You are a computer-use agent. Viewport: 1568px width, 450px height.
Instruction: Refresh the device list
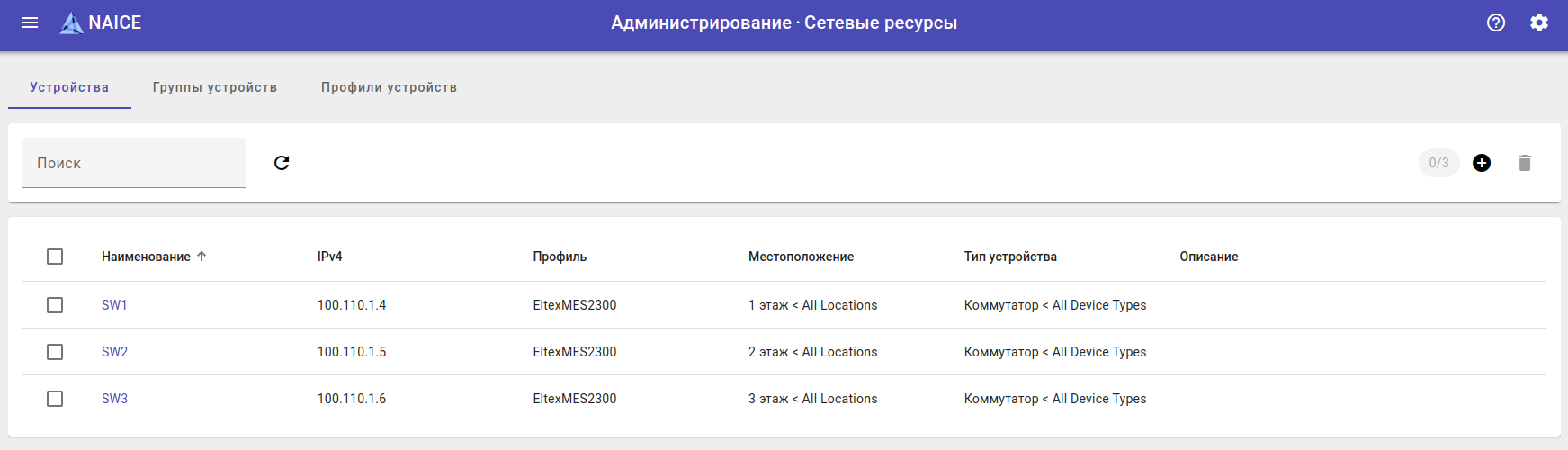[x=282, y=163]
